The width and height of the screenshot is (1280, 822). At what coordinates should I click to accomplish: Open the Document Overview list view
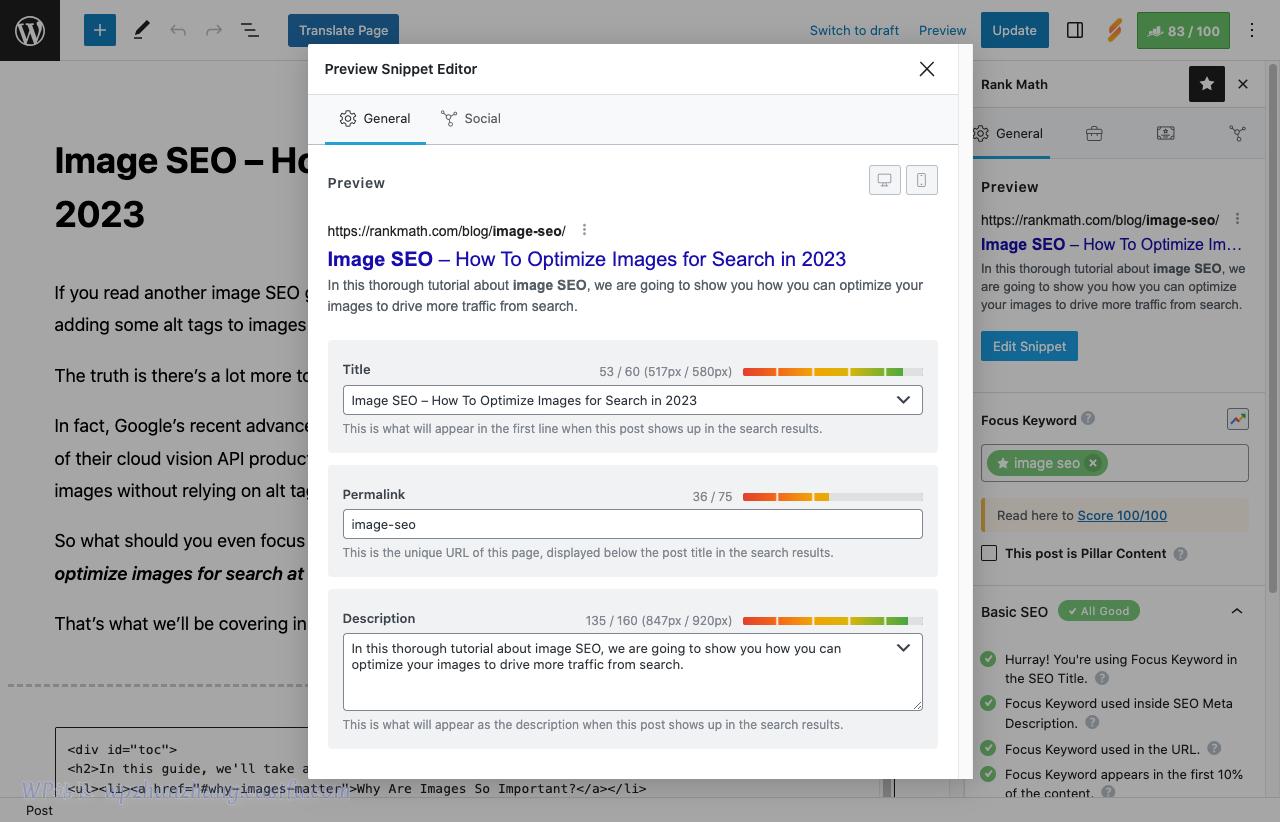[250, 30]
